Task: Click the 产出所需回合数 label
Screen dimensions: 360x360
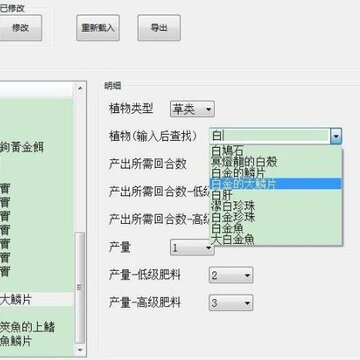Action: coord(148,164)
